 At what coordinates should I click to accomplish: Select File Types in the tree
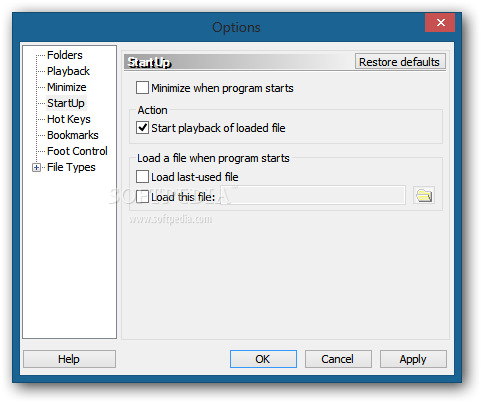click(71, 167)
